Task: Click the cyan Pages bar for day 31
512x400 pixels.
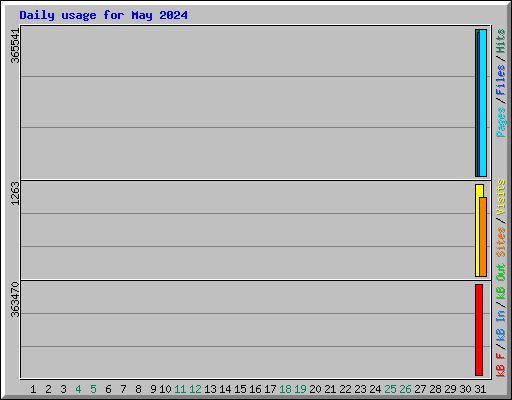Action: (x=483, y=103)
